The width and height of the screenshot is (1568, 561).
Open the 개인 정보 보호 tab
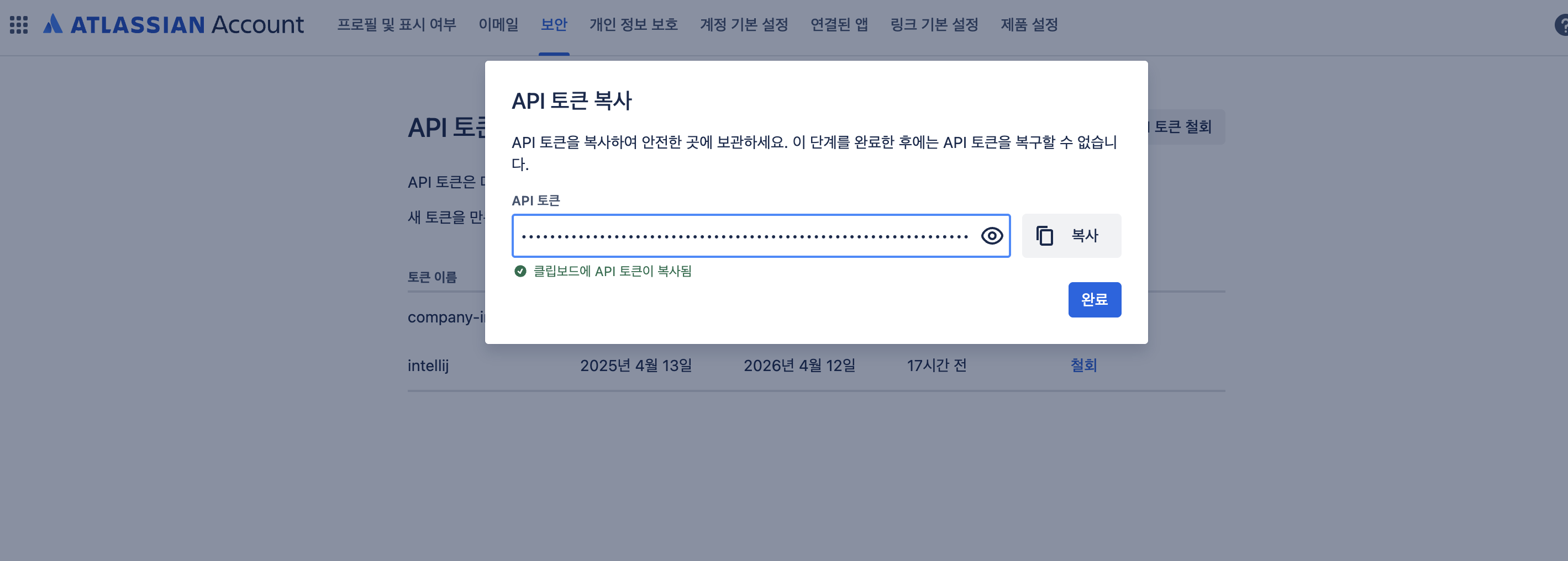(x=633, y=24)
